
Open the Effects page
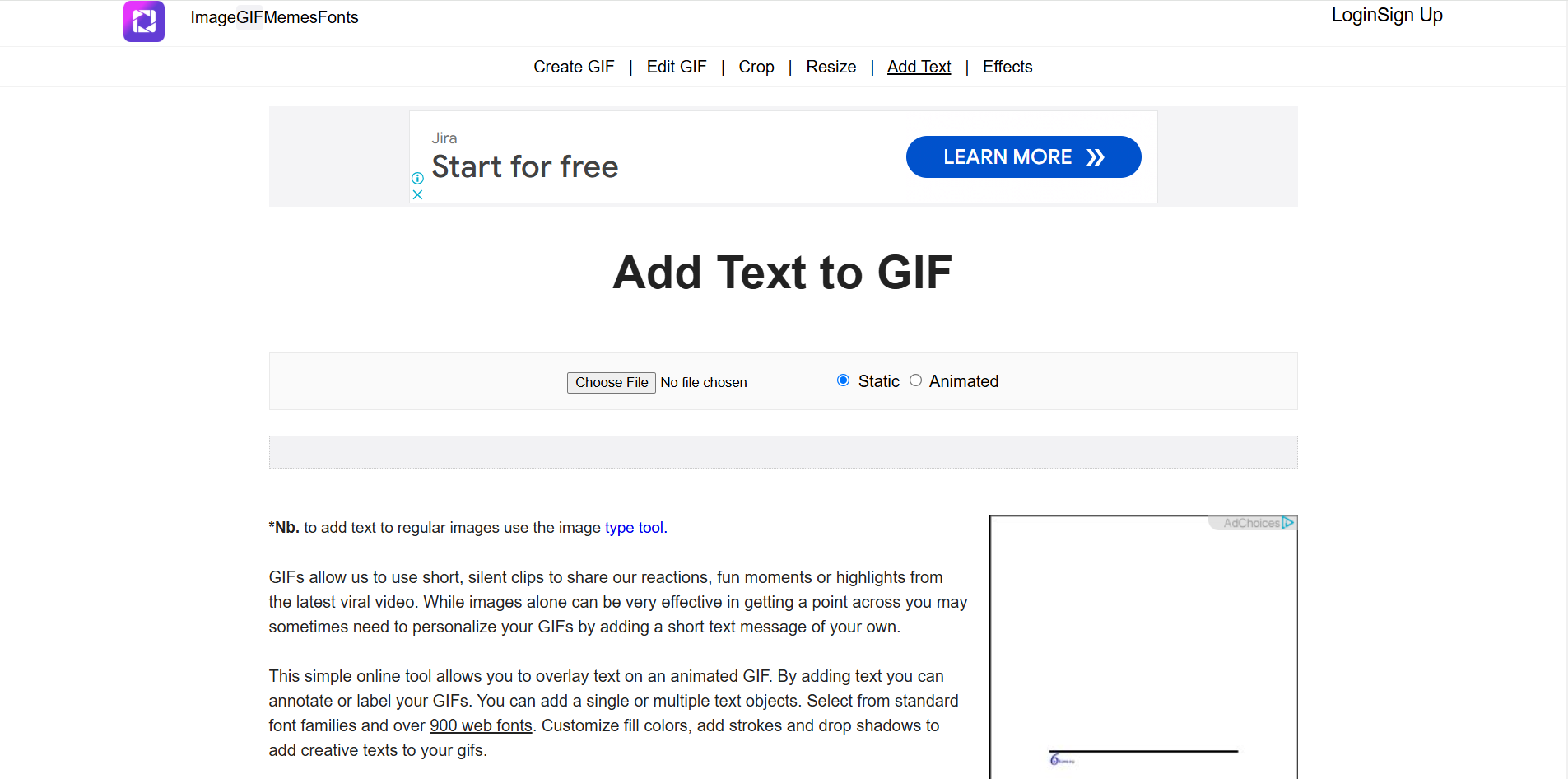tap(1007, 67)
